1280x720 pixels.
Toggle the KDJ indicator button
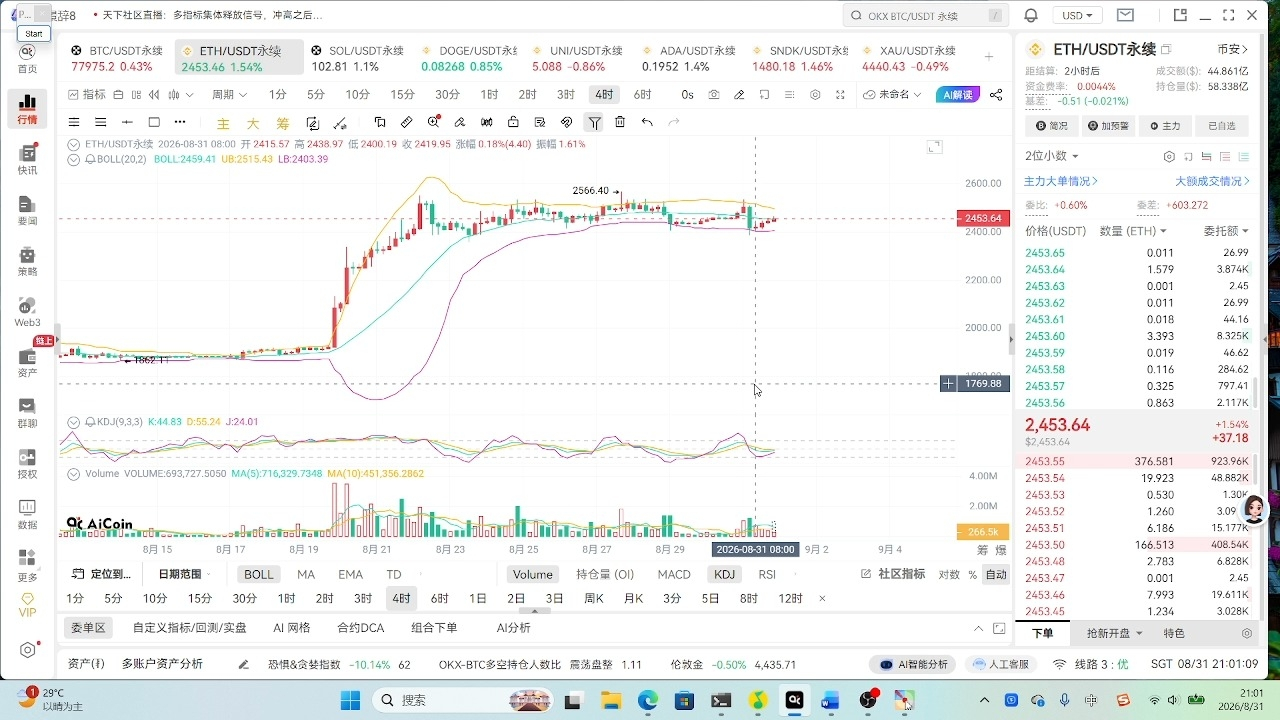pos(724,574)
